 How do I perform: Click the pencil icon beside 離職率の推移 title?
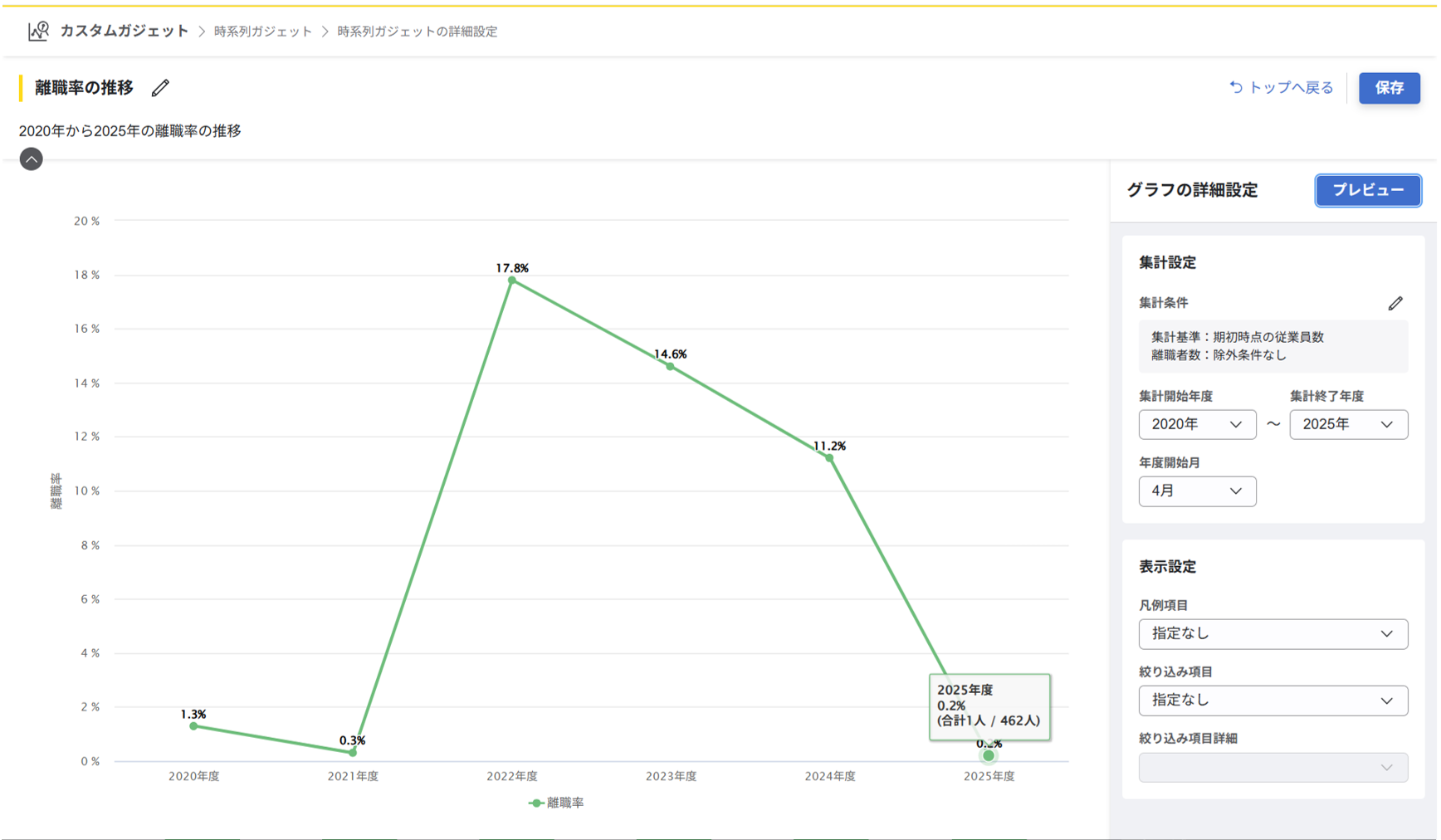(x=160, y=88)
